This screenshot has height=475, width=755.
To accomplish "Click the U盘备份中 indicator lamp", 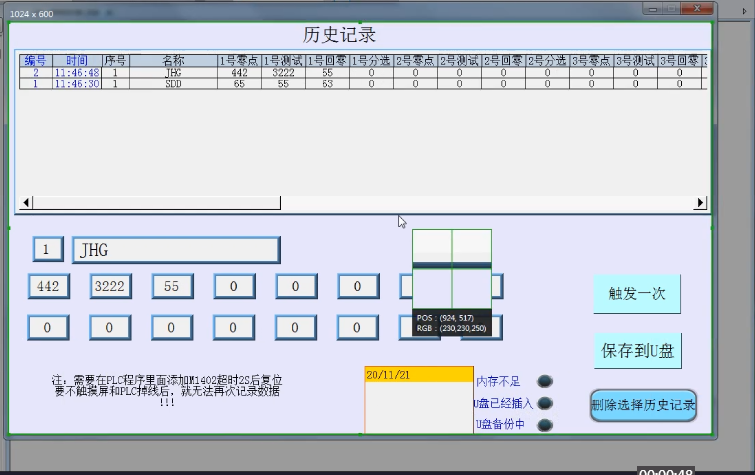I will (545, 425).
